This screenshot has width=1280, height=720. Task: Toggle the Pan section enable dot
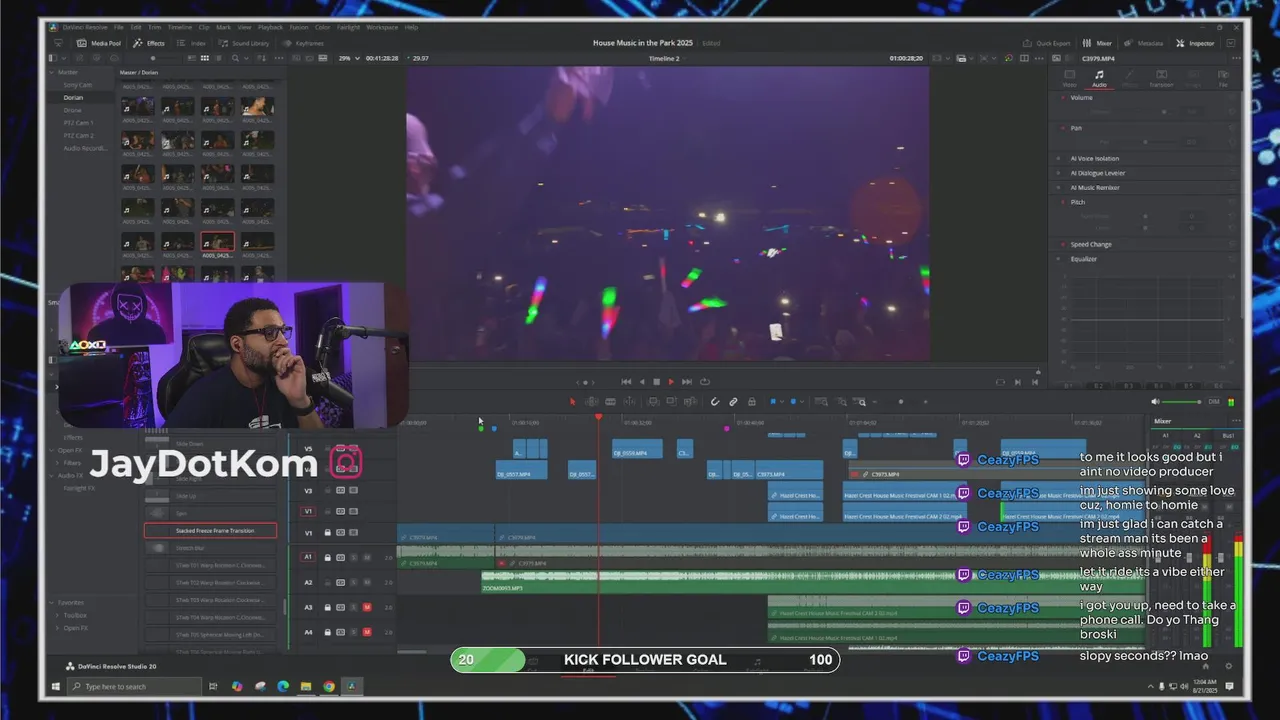[1062, 128]
